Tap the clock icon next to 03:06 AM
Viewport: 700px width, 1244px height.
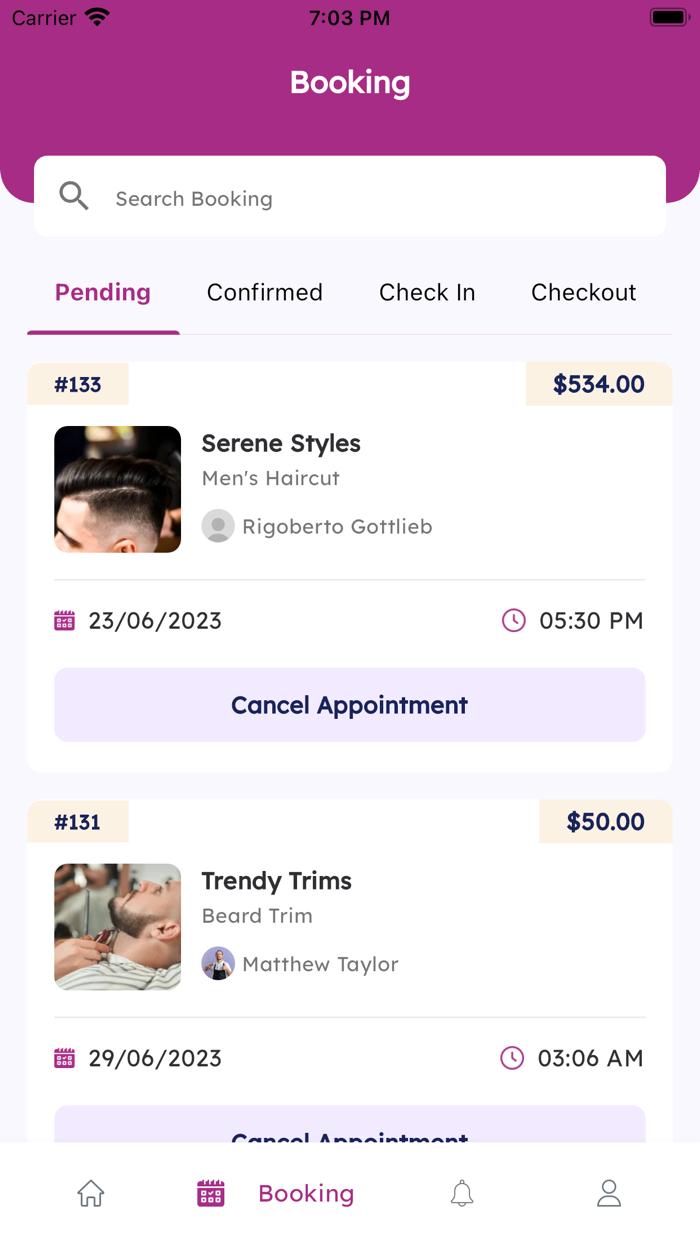(x=513, y=1058)
